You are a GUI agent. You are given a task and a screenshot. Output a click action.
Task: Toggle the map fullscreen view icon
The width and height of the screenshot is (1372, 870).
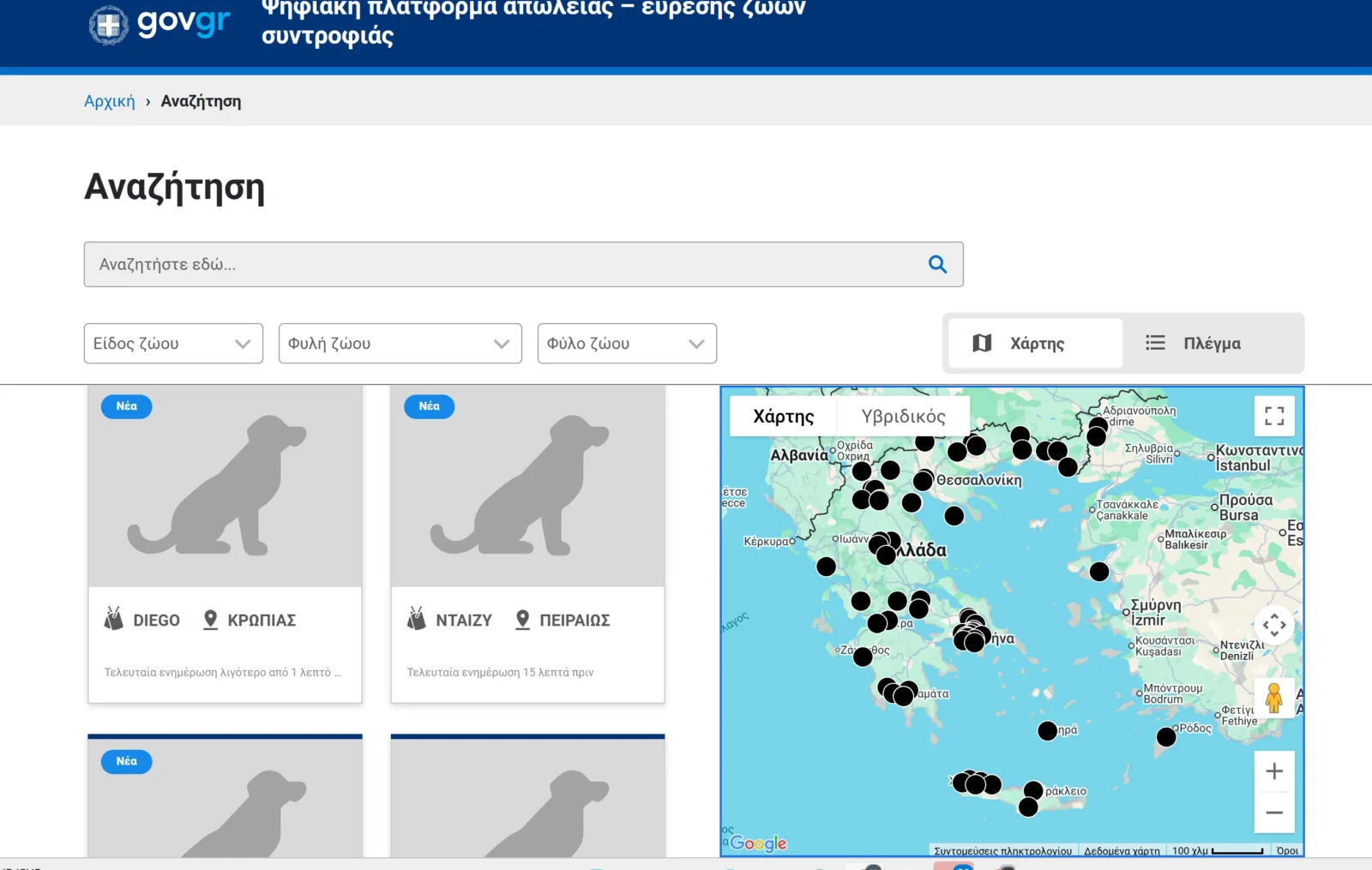point(1274,417)
